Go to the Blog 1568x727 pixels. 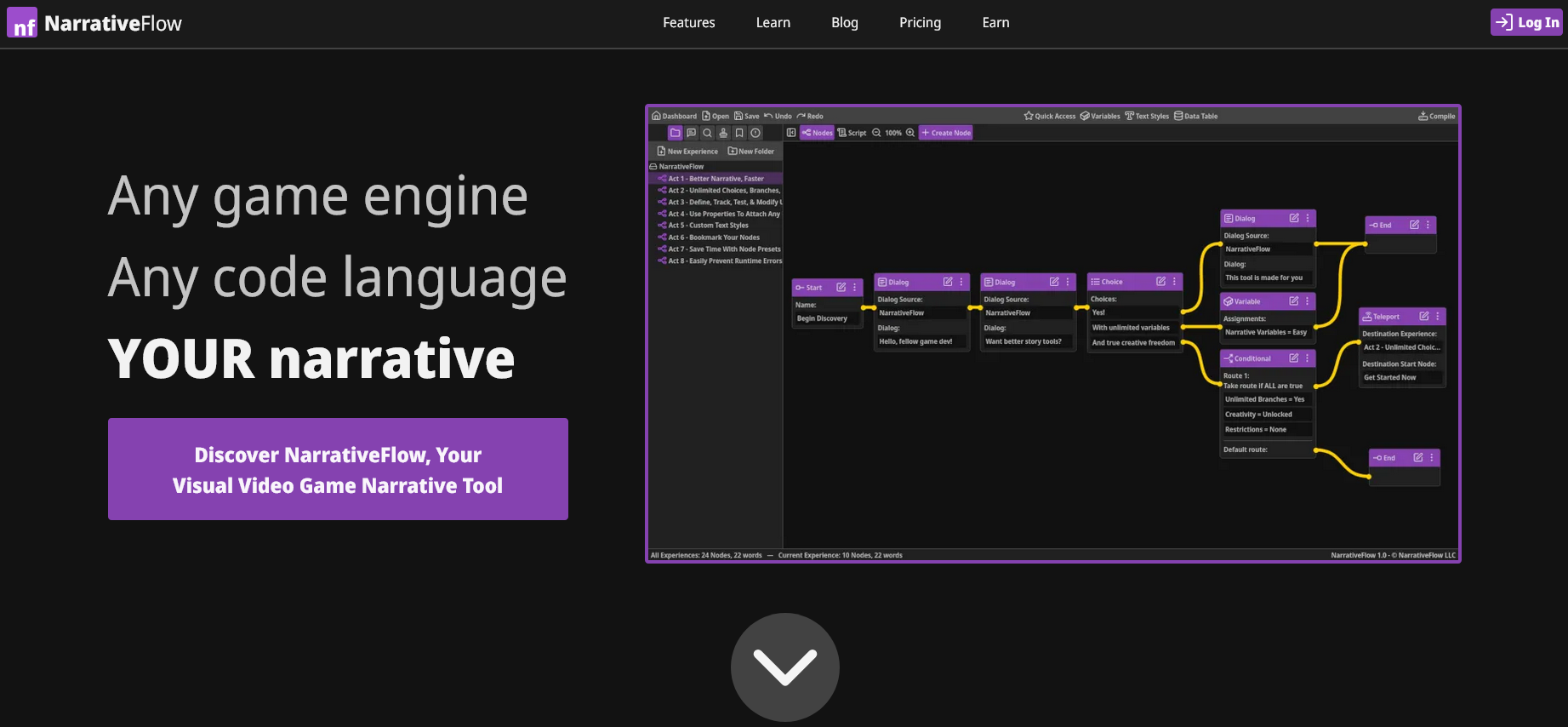(x=845, y=23)
